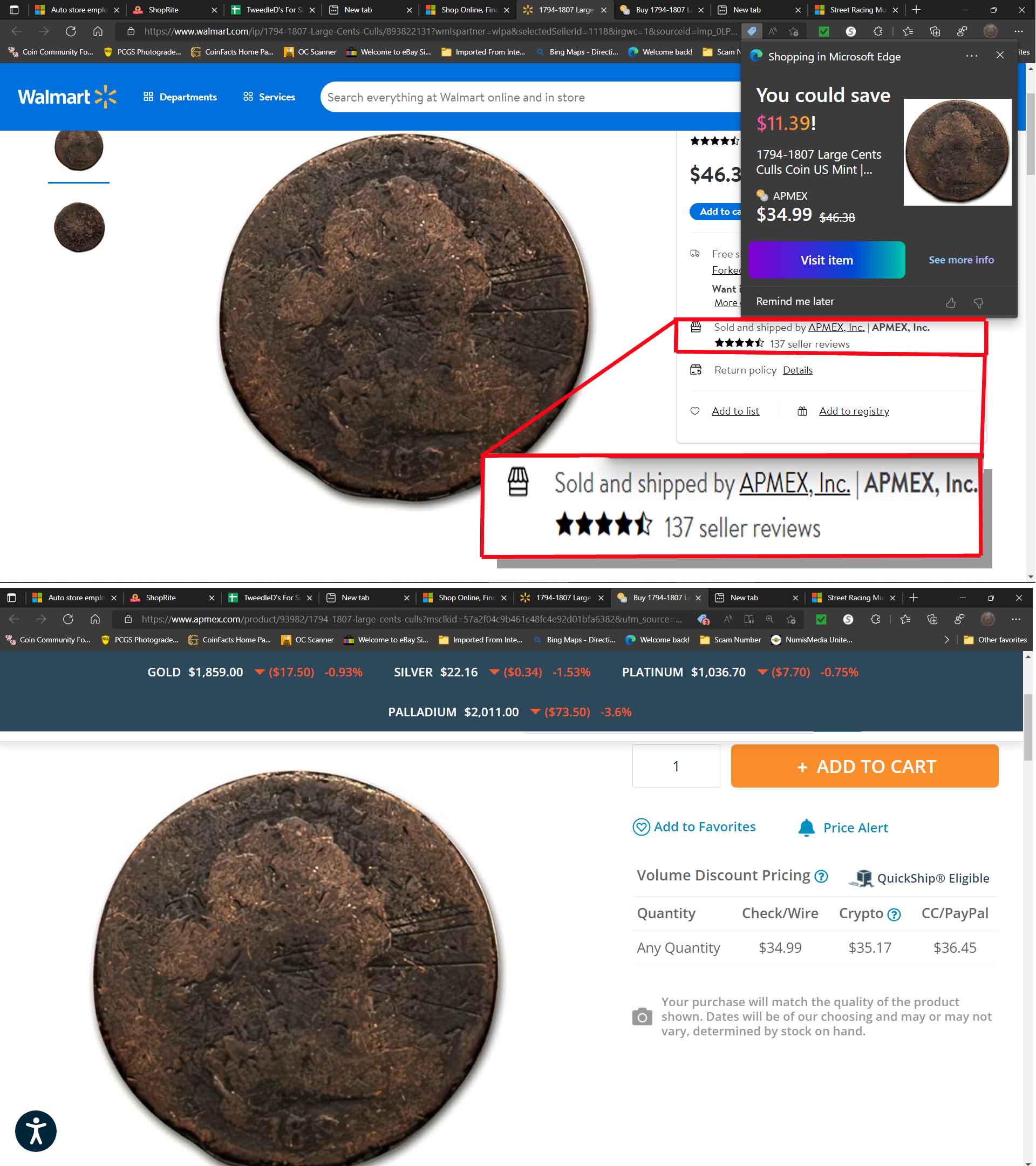Select the second coin thumbnail image
Screen dimensions: 1036x1166
(x=79, y=227)
